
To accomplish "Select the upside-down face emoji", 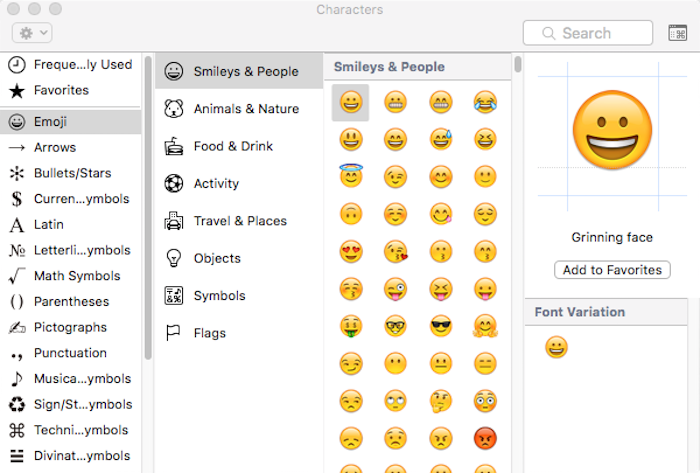I will click(351, 214).
